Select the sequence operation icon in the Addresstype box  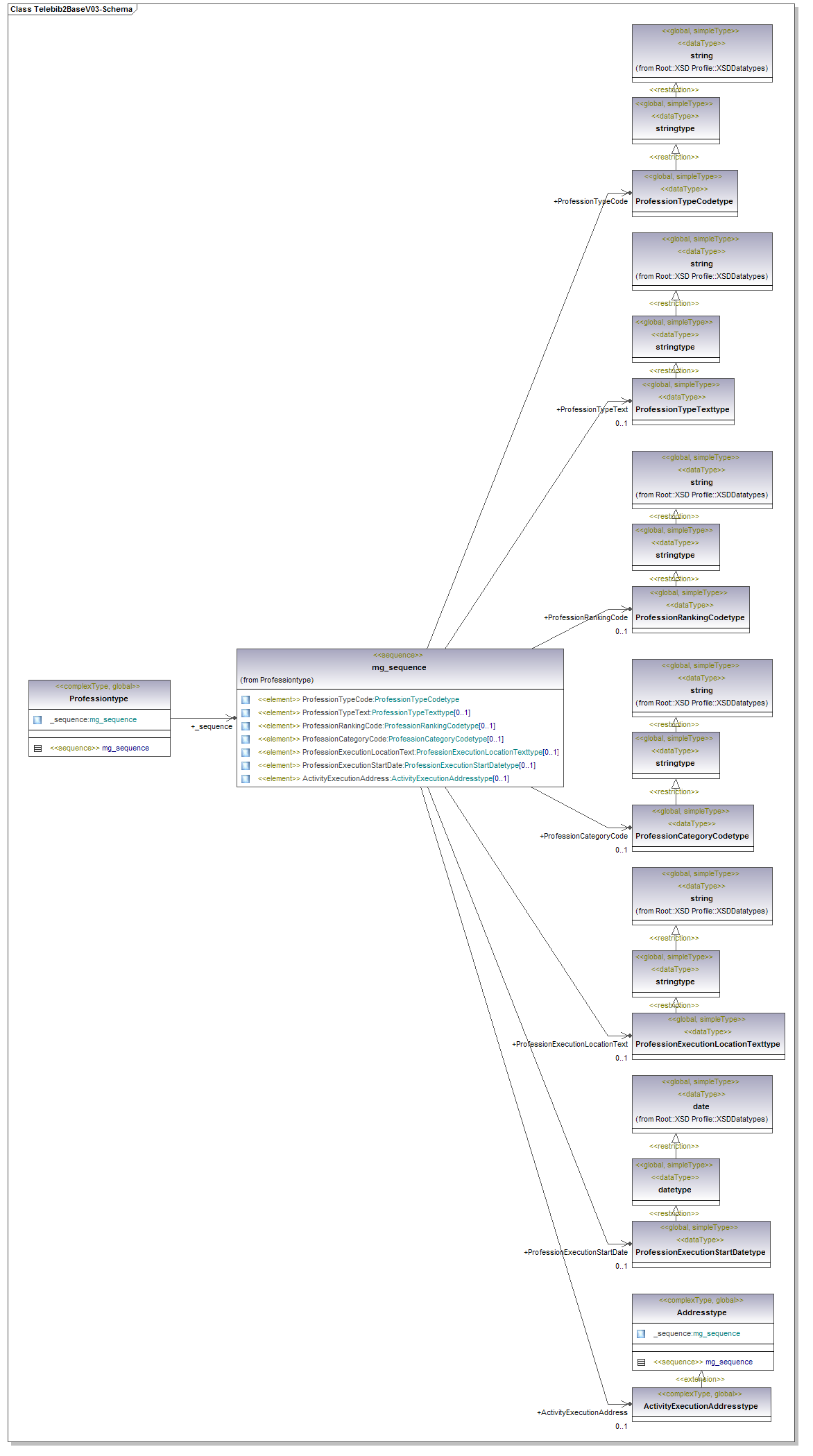click(641, 1362)
